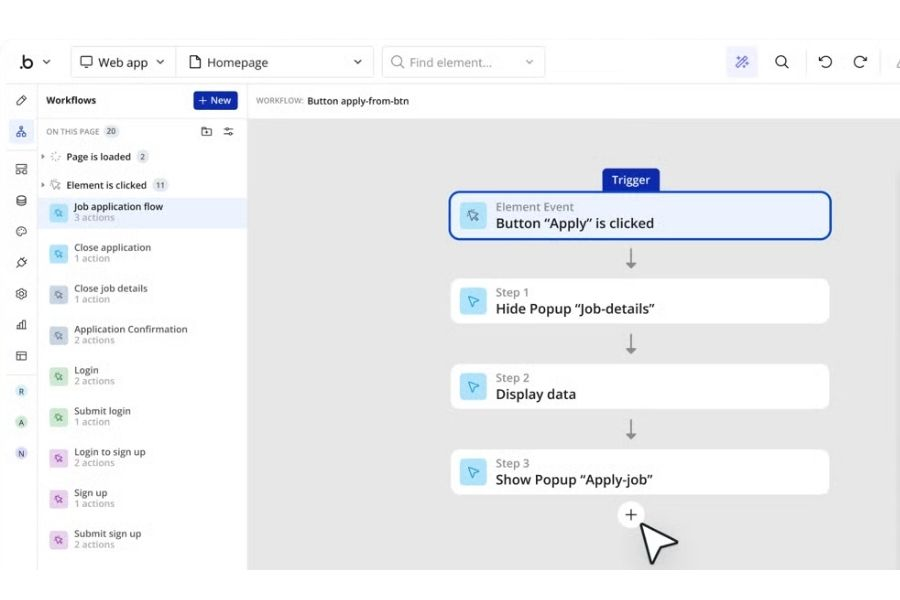Click the new folder icon in Workflows panel

pos(206,131)
